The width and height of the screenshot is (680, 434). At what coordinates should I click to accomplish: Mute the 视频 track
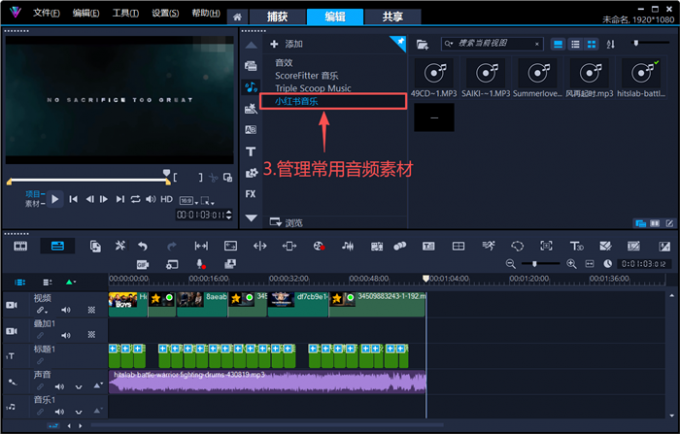(65, 310)
